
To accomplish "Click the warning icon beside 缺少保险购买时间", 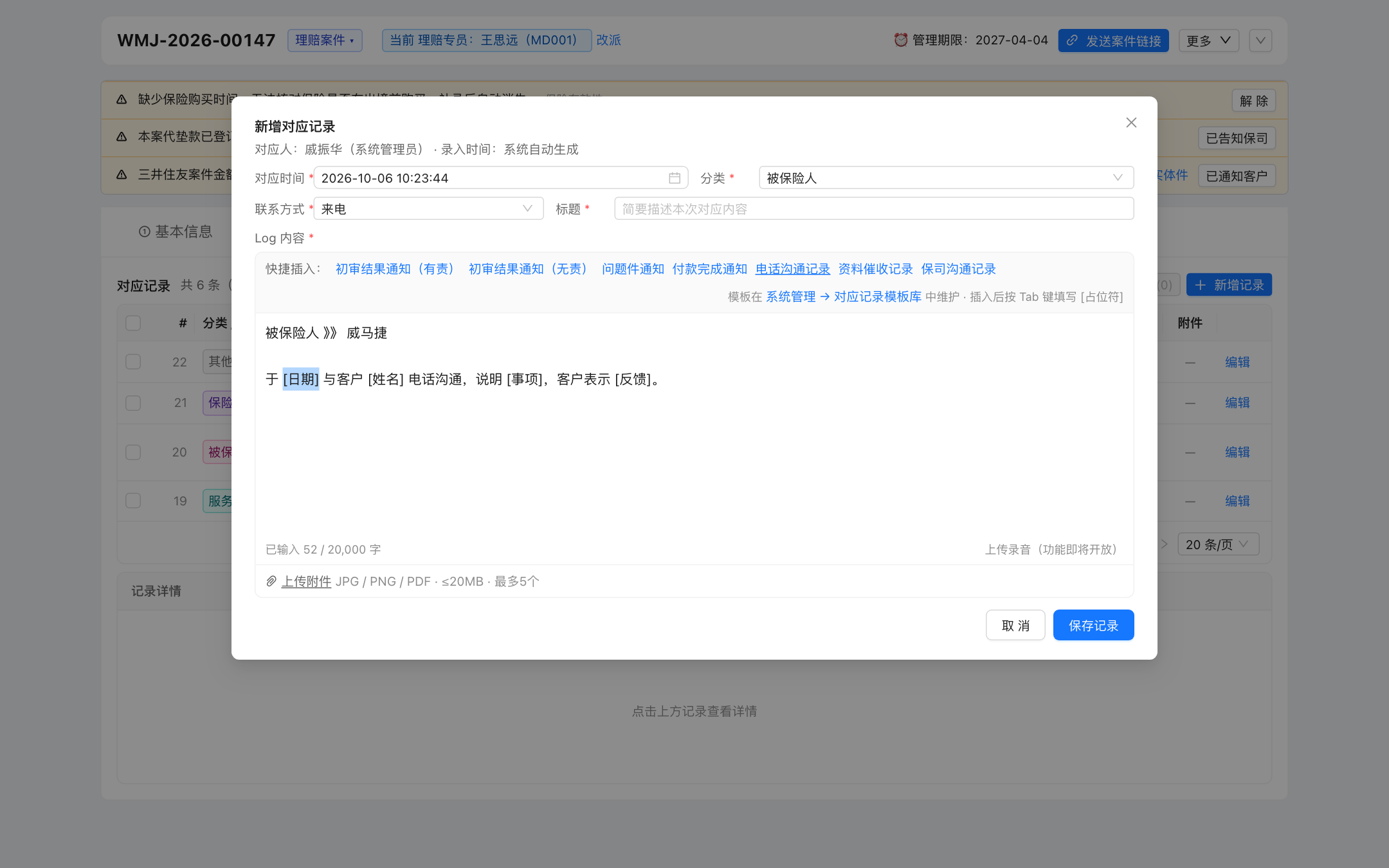I will point(122,99).
